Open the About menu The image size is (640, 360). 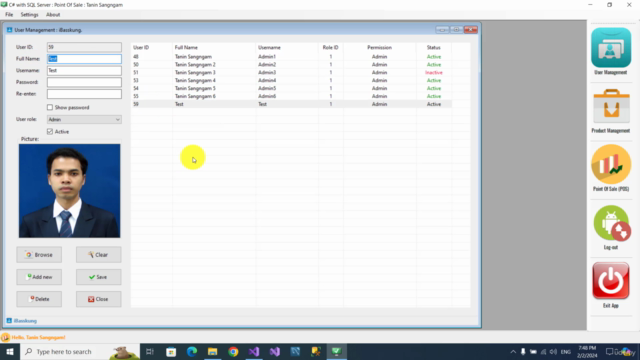click(x=53, y=15)
